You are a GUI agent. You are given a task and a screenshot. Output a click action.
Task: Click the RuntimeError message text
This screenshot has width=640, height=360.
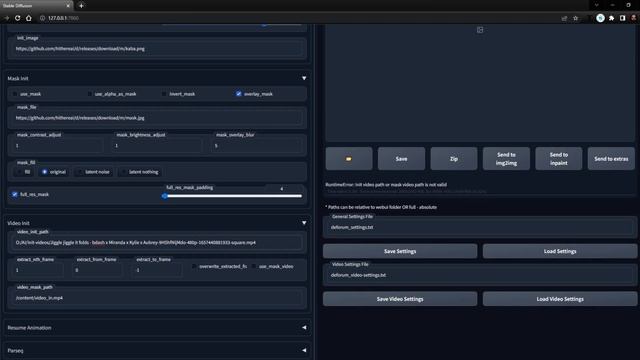point(386,184)
